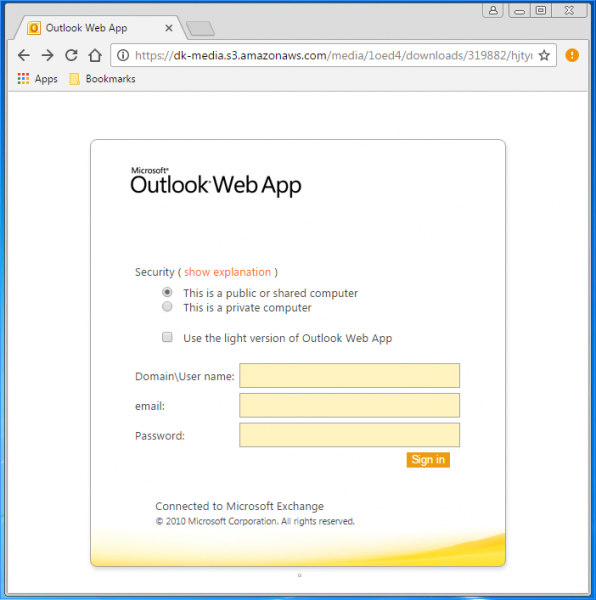596x600 pixels.
Task: Focus the Password input field
Action: (x=349, y=435)
